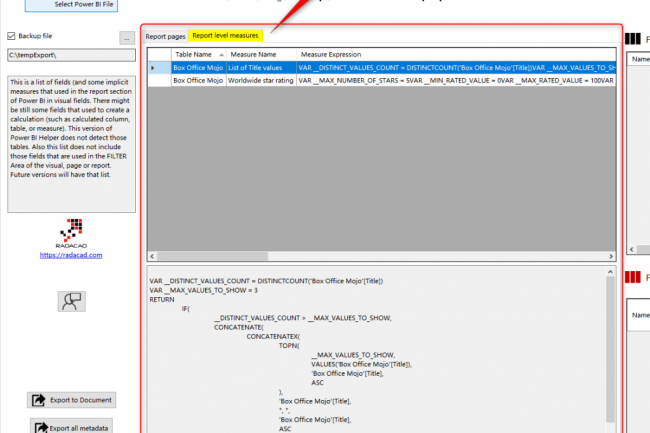Click the export arrow icon on Export all metadata
This screenshot has width=650, height=433.
pyautogui.click(x=41, y=428)
